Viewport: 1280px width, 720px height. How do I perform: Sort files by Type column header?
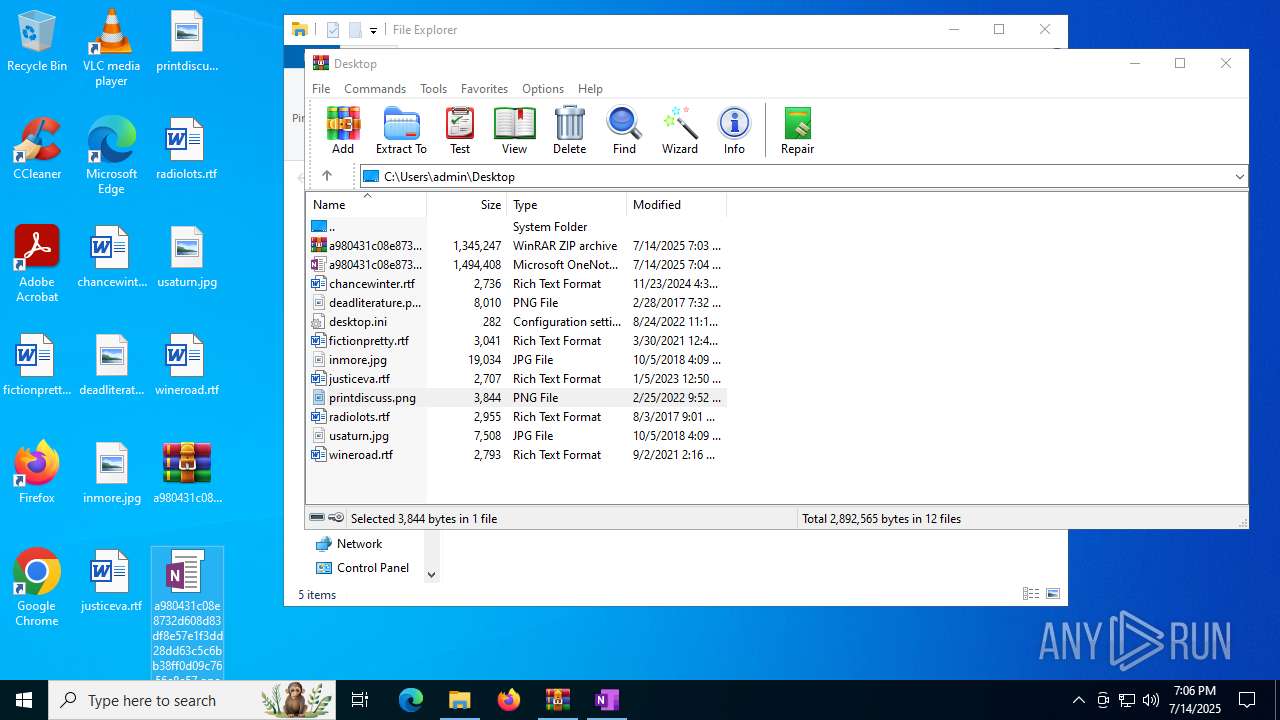tap(566, 205)
